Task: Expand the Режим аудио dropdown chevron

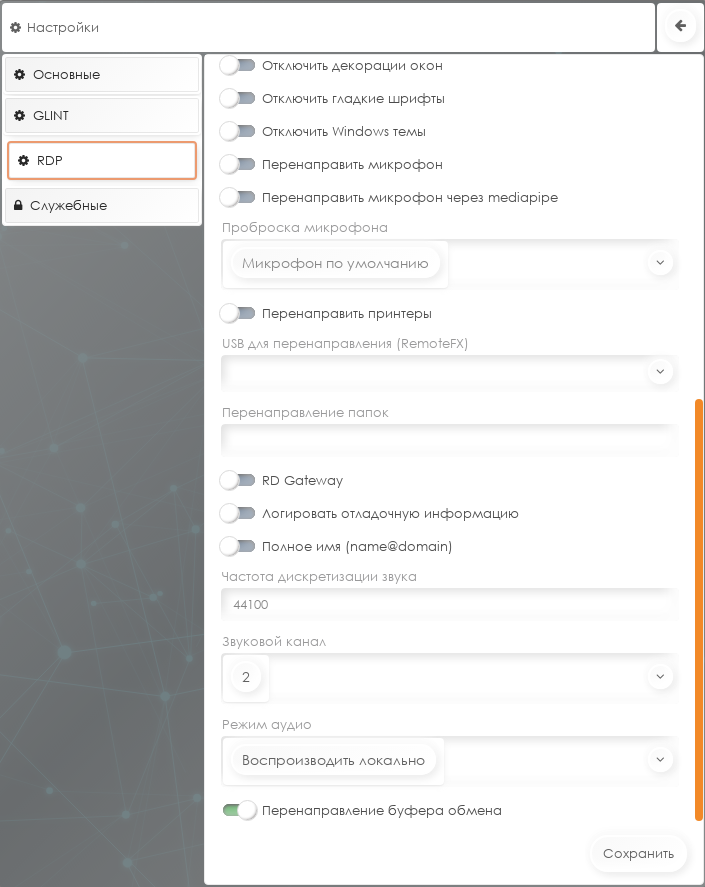Action: click(x=660, y=759)
